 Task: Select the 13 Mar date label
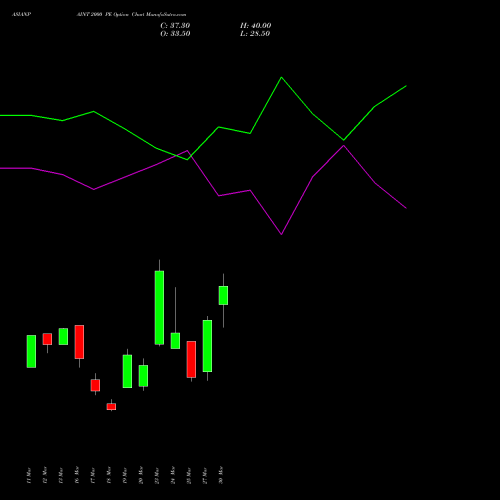61,475
